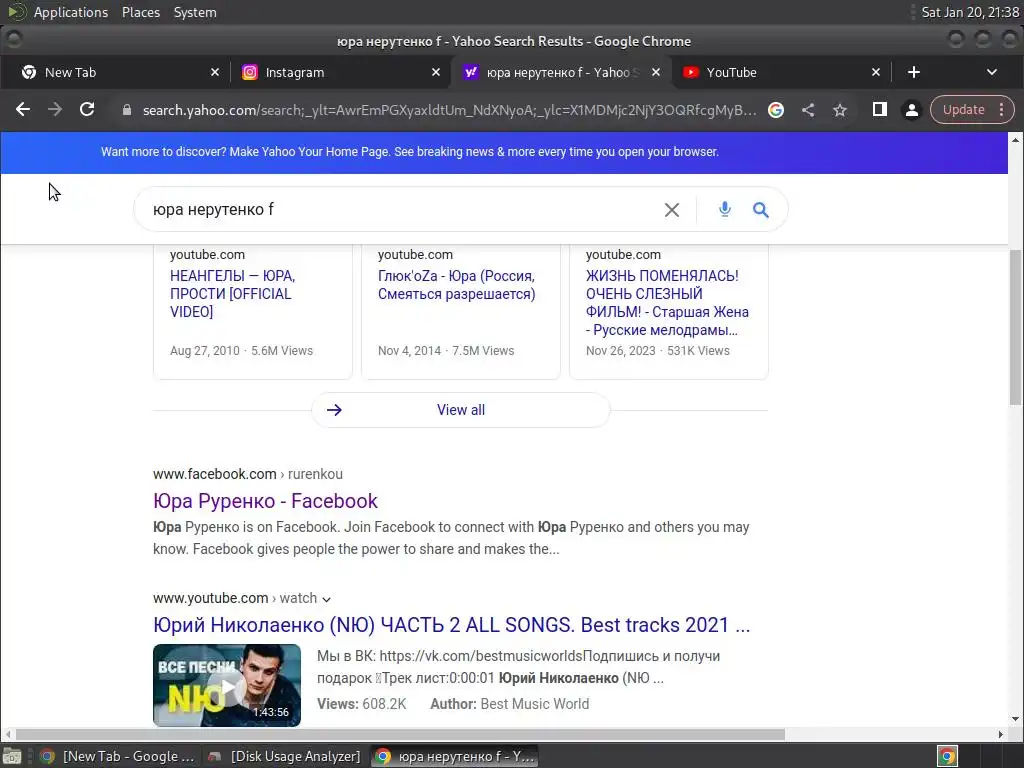Switch to Disk Usage Analyzer taskbar window

[x=284, y=756]
